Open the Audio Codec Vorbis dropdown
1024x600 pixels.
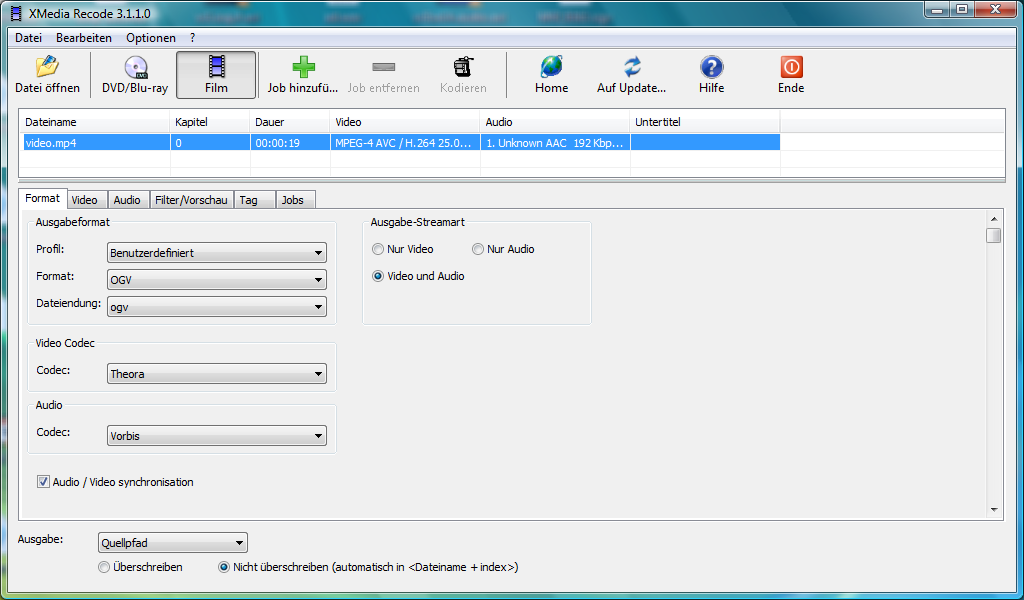[x=217, y=435]
